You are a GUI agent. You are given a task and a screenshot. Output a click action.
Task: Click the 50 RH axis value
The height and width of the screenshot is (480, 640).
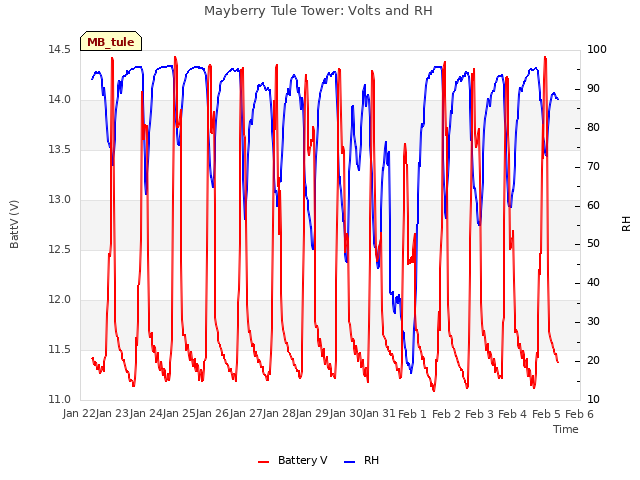[593, 244]
